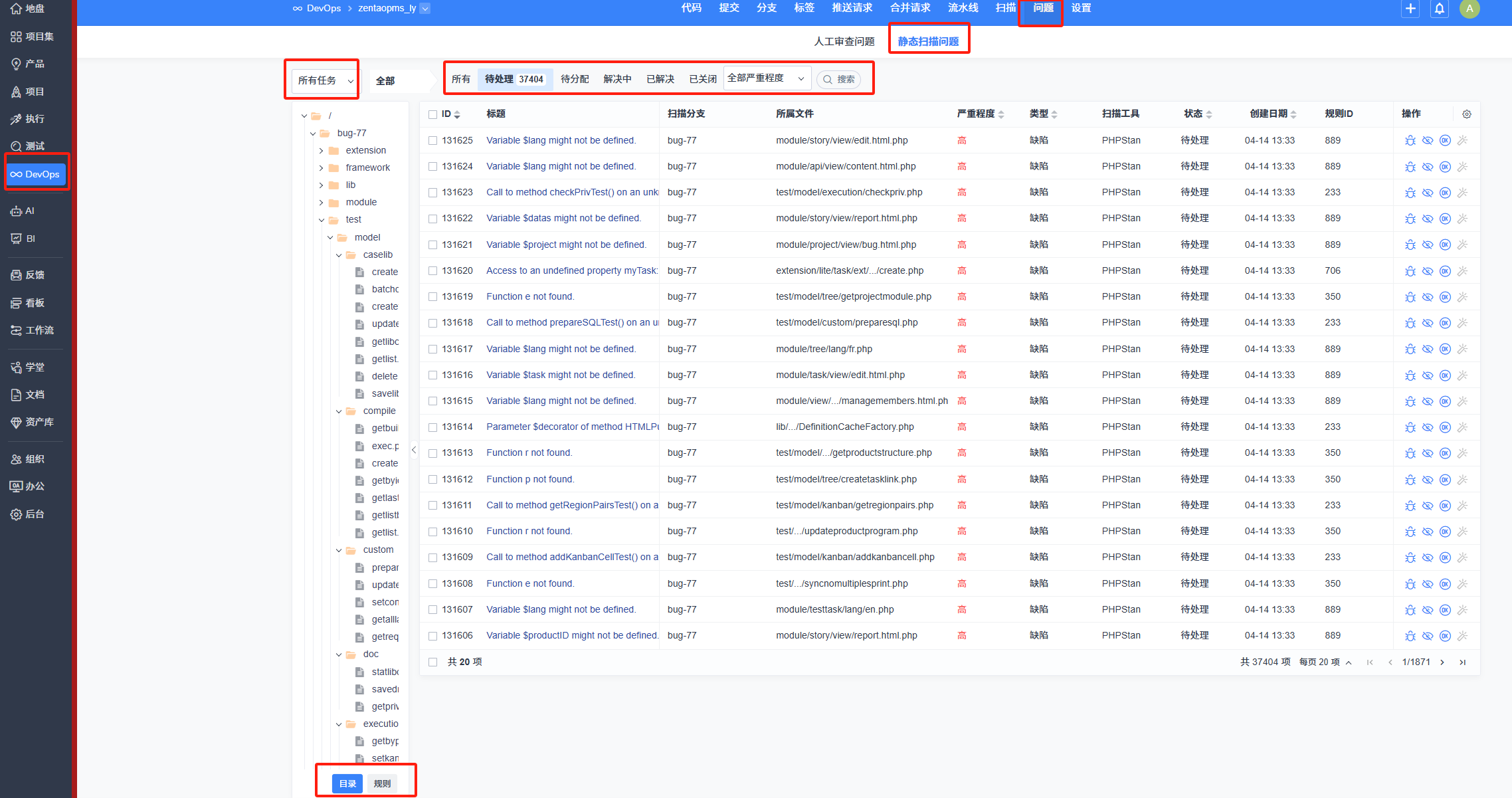Click the 搜索 search box
This screenshot has width=1512, height=798.
pyautogui.click(x=840, y=80)
